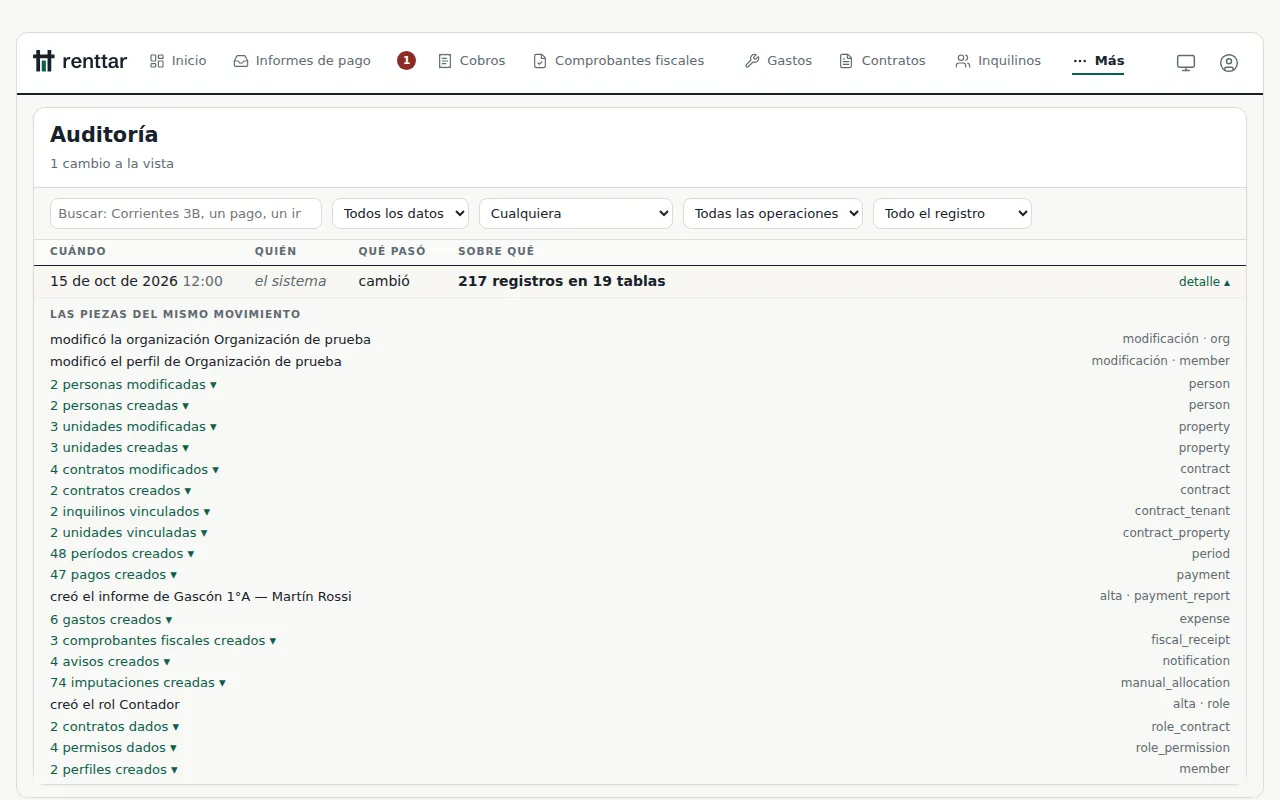Expand 4 contratos modificados
The width and height of the screenshot is (1280, 800).
tap(134, 470)
